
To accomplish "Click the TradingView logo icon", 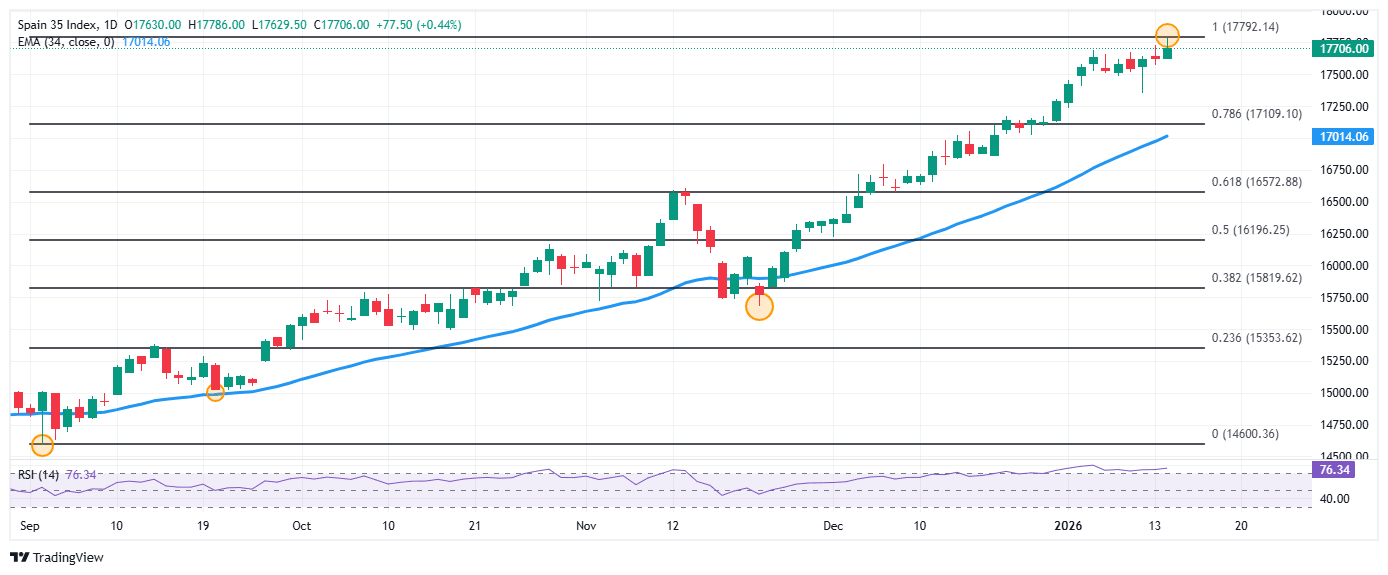I will 20,558.
